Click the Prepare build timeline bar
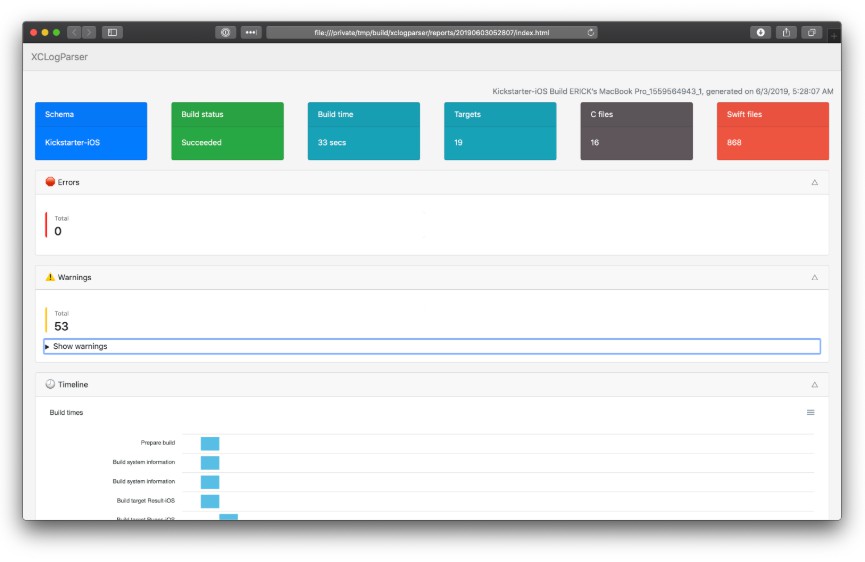 tap(209, 443)
